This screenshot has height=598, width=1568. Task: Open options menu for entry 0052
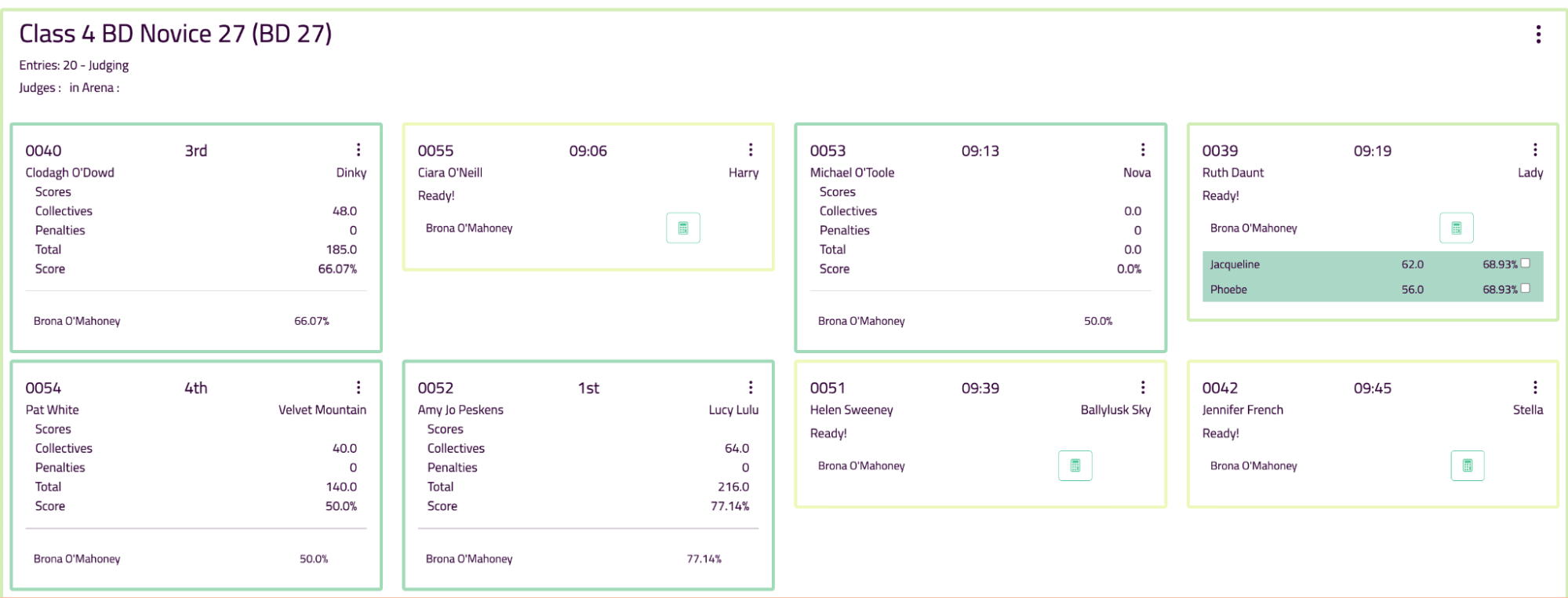pyautogui.click(x=751, y=388)
